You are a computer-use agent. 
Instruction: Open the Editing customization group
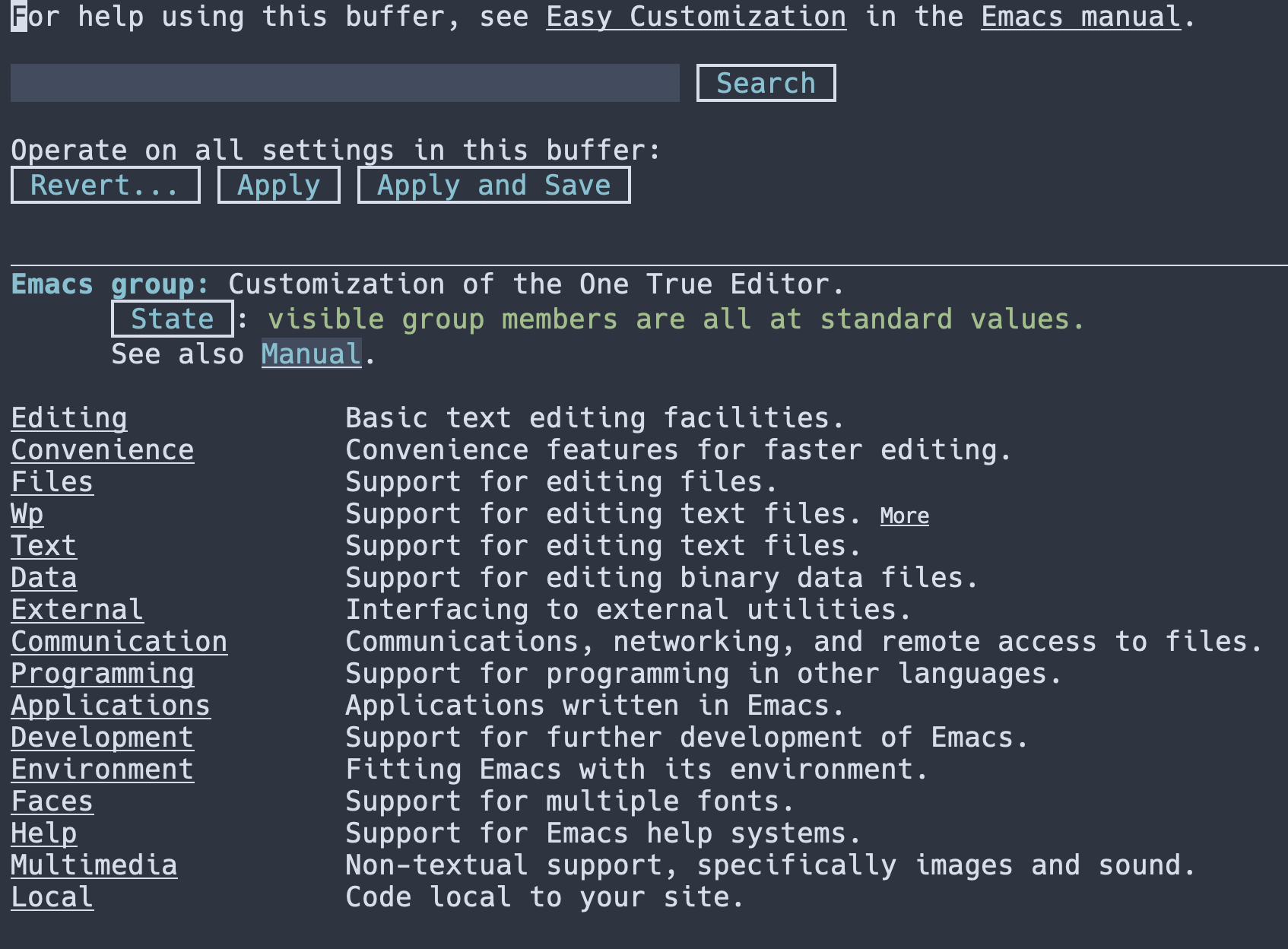coord(69,417)
